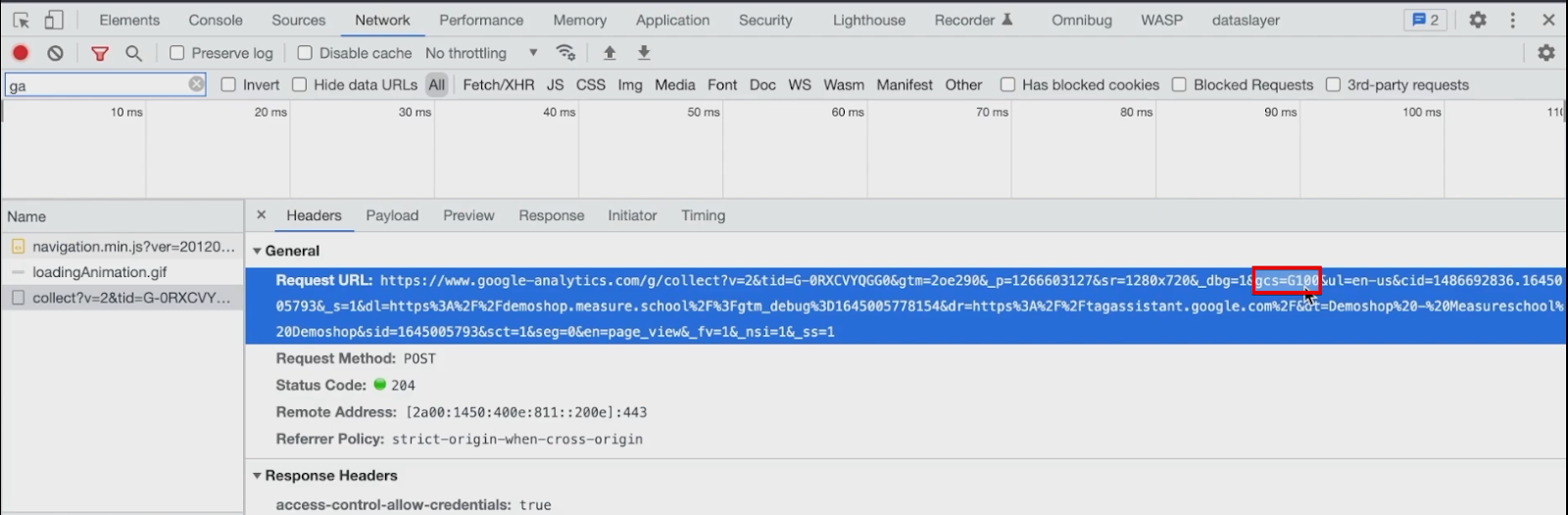Filter requests by JS type

(556, 84)
